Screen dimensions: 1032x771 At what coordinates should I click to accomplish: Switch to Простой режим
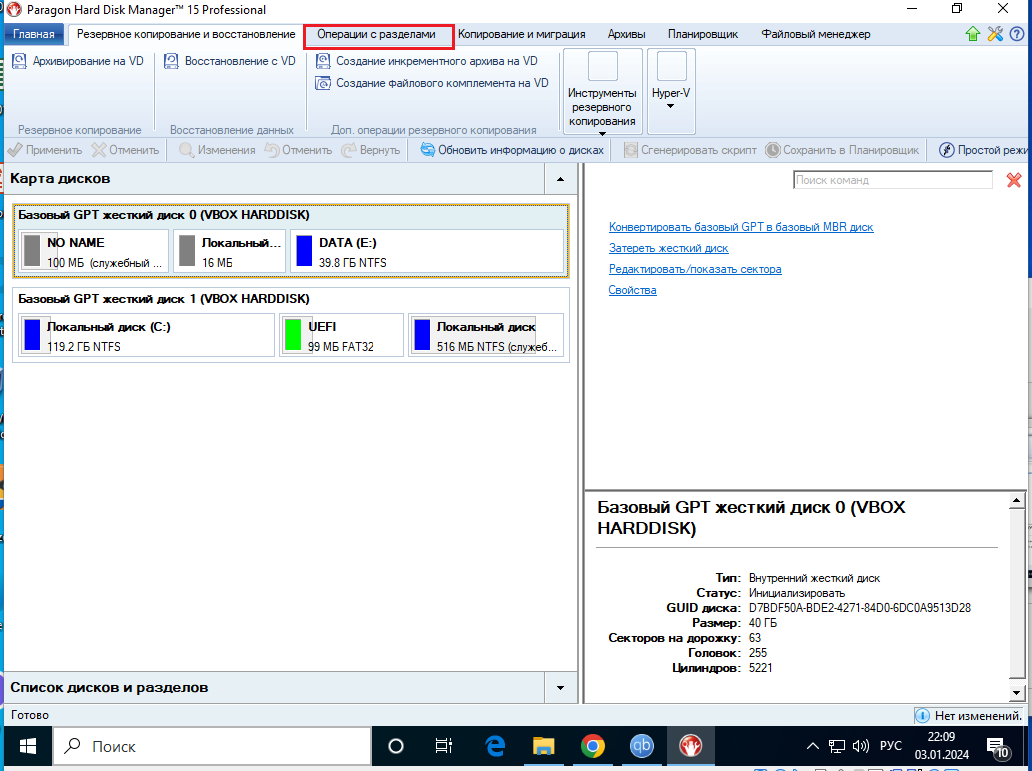pos(983,150)
